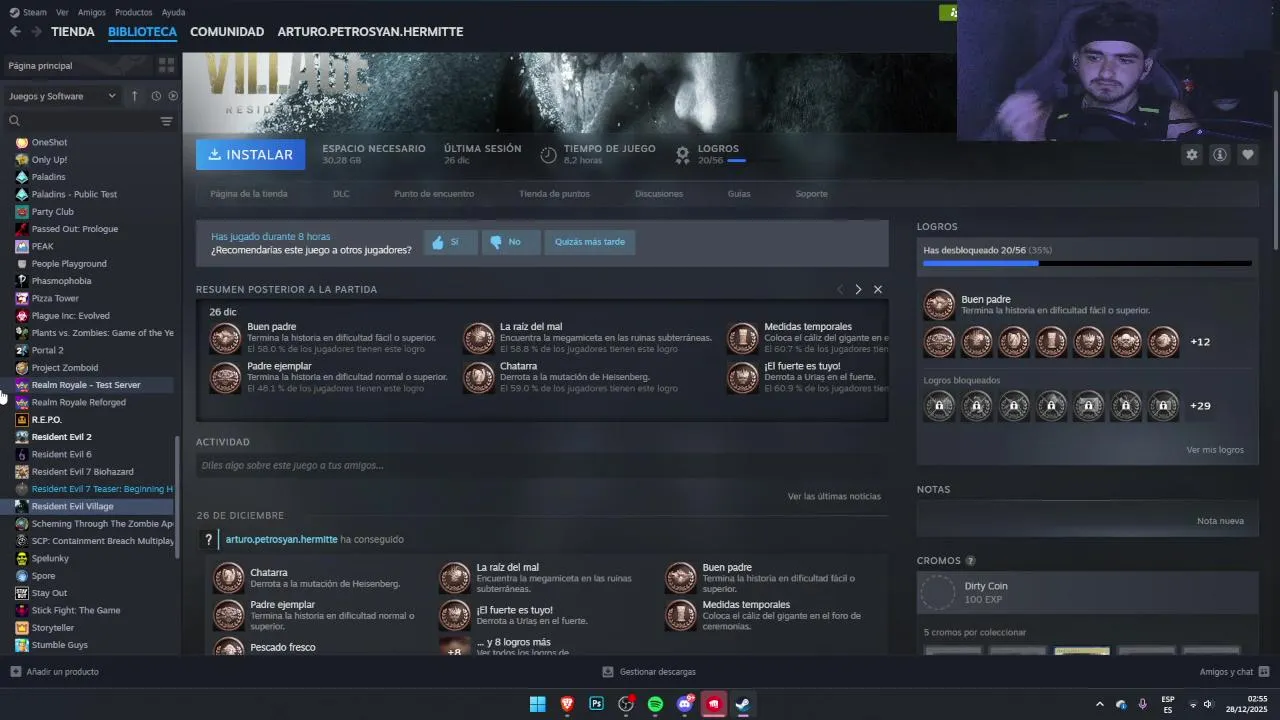
Task: Click the Steam taskbar icon
Action: coord(743,704)
